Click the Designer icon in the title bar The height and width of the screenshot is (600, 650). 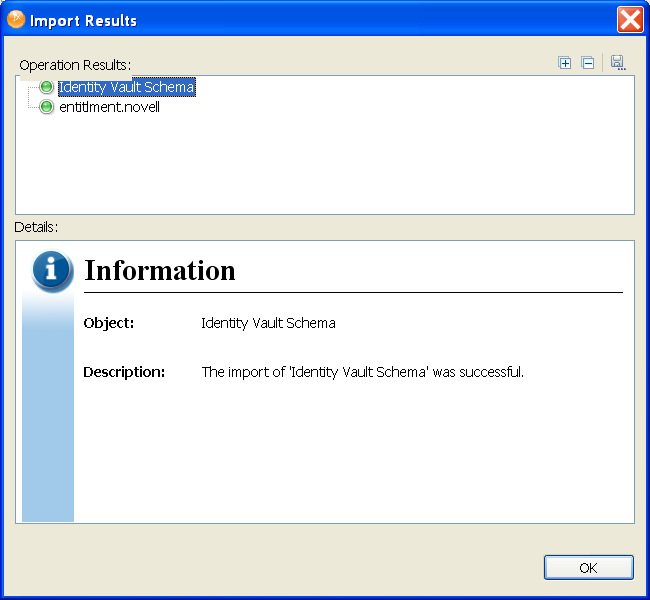[x=16, y=19]
